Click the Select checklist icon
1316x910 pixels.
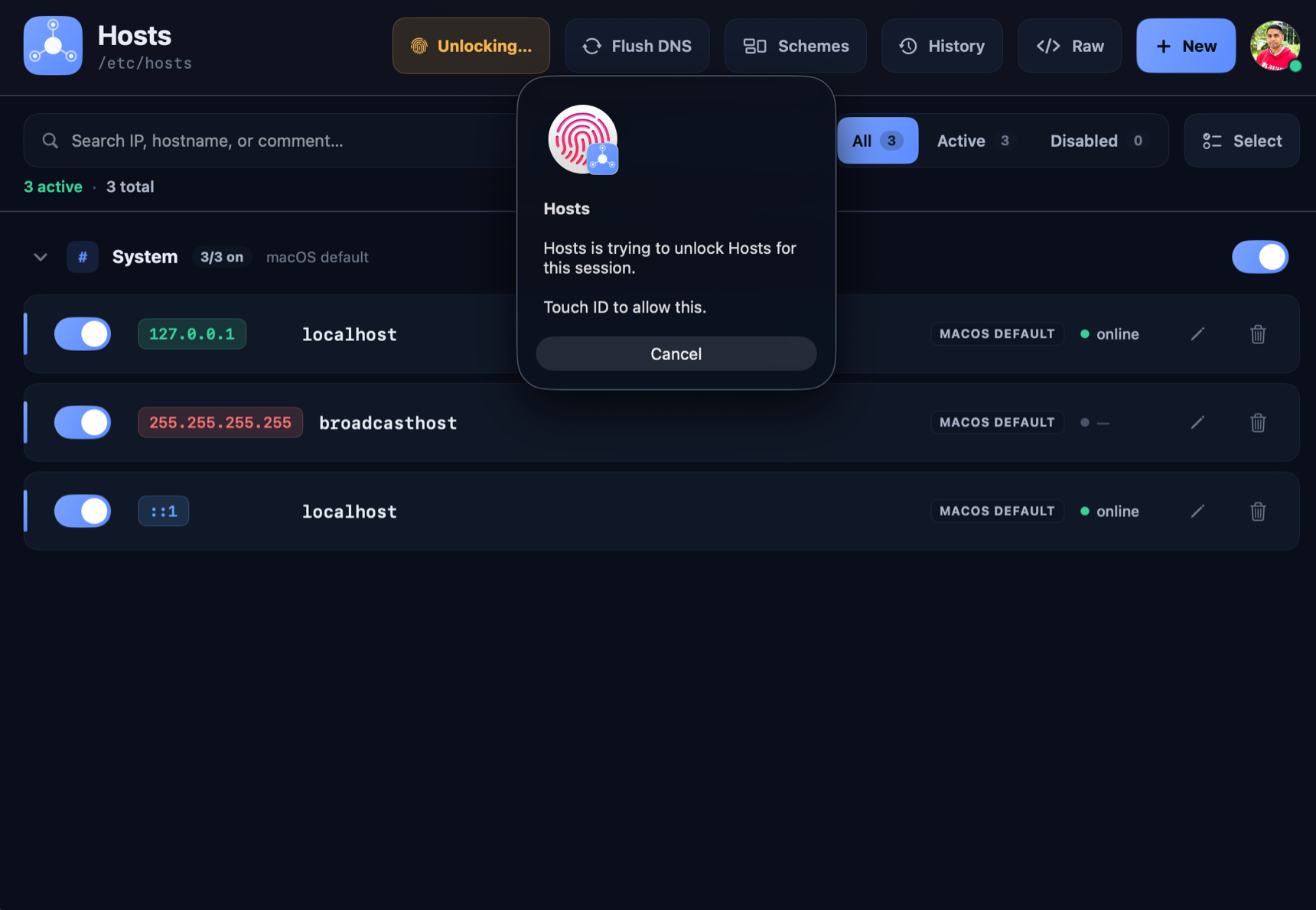1212,141
